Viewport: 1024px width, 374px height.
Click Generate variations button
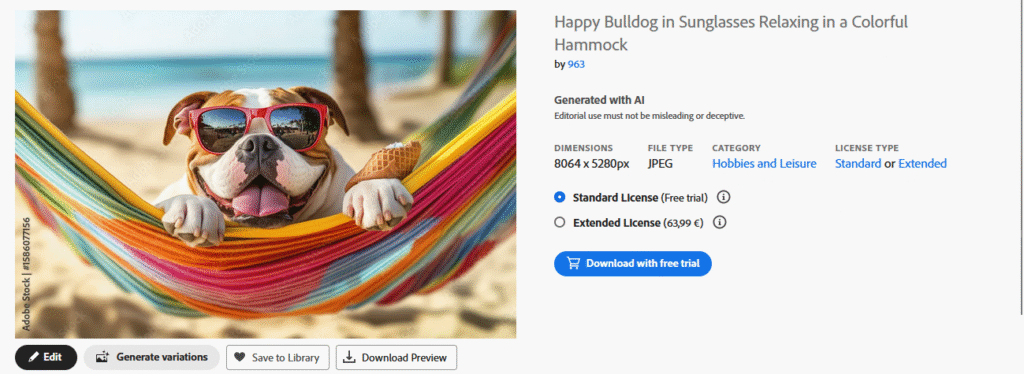click(x=152, y=357)
